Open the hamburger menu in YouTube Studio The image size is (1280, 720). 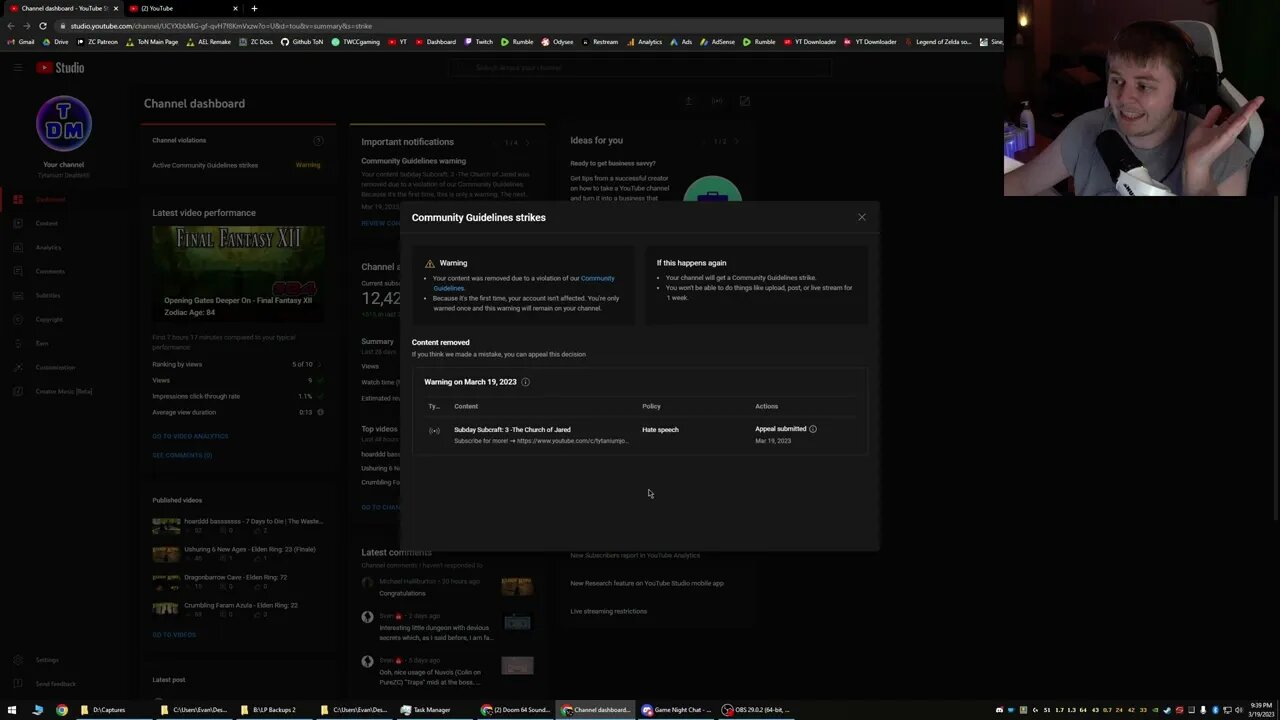[18, 68]
